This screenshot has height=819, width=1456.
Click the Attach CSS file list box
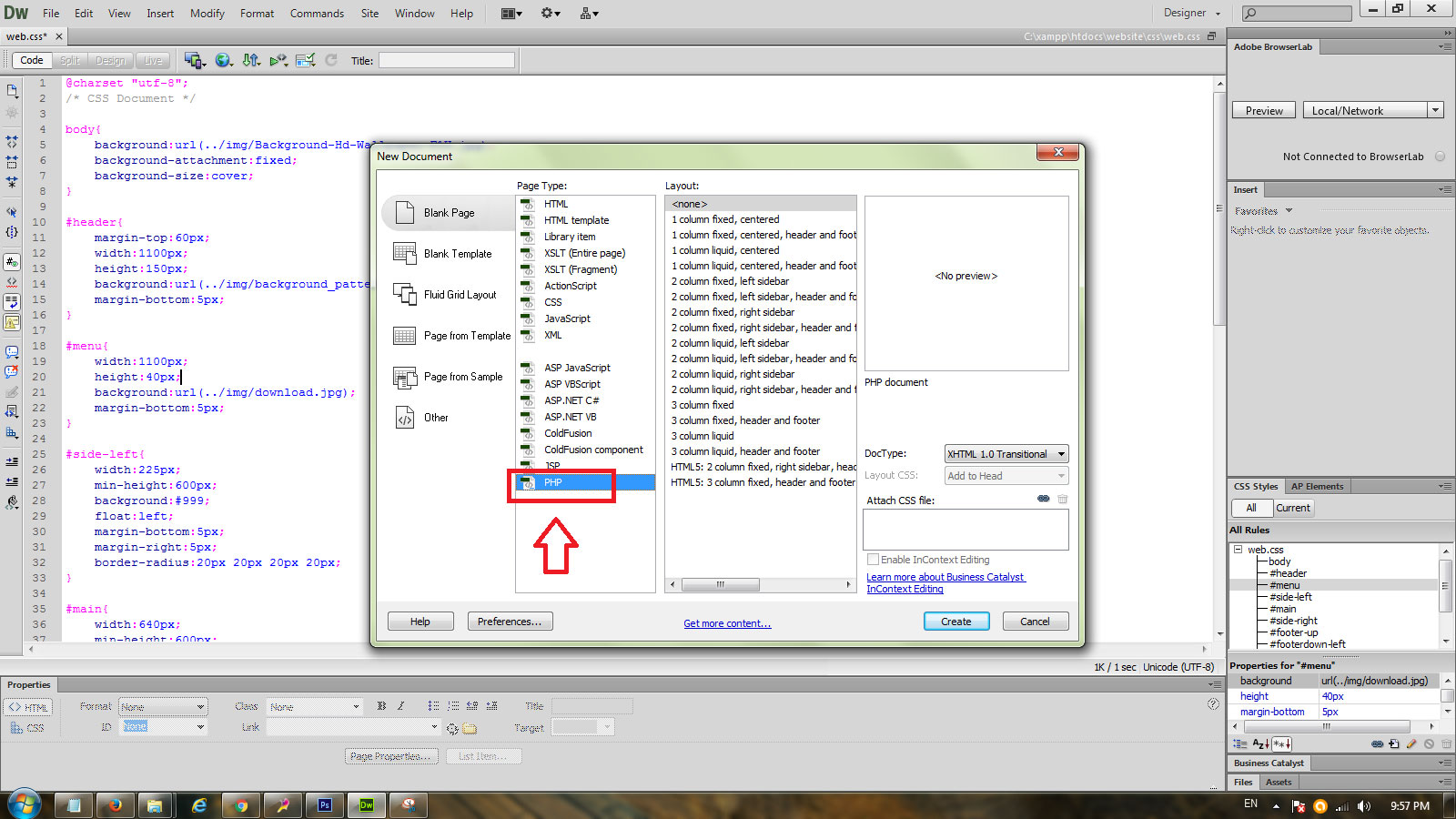point(966,530)
